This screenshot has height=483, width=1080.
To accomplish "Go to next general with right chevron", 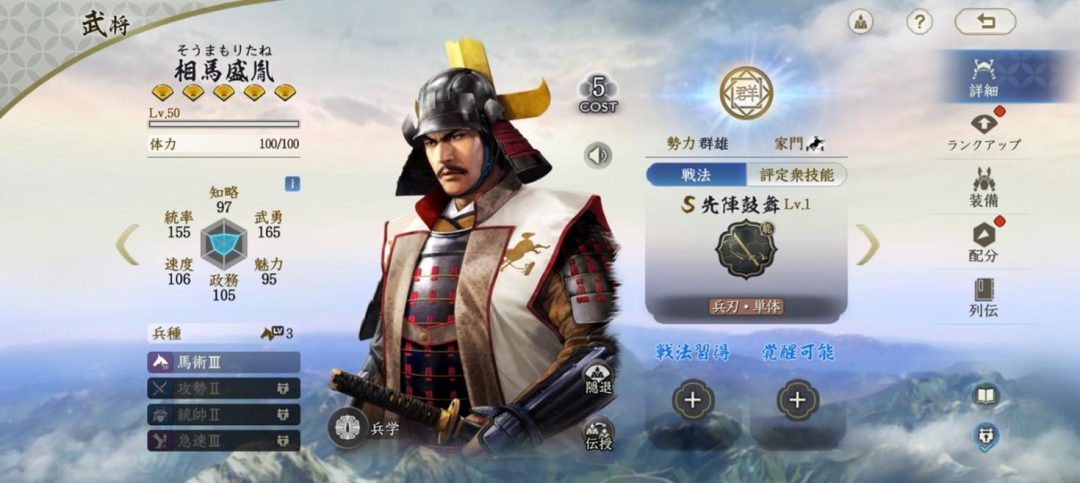I will [868, 244].
